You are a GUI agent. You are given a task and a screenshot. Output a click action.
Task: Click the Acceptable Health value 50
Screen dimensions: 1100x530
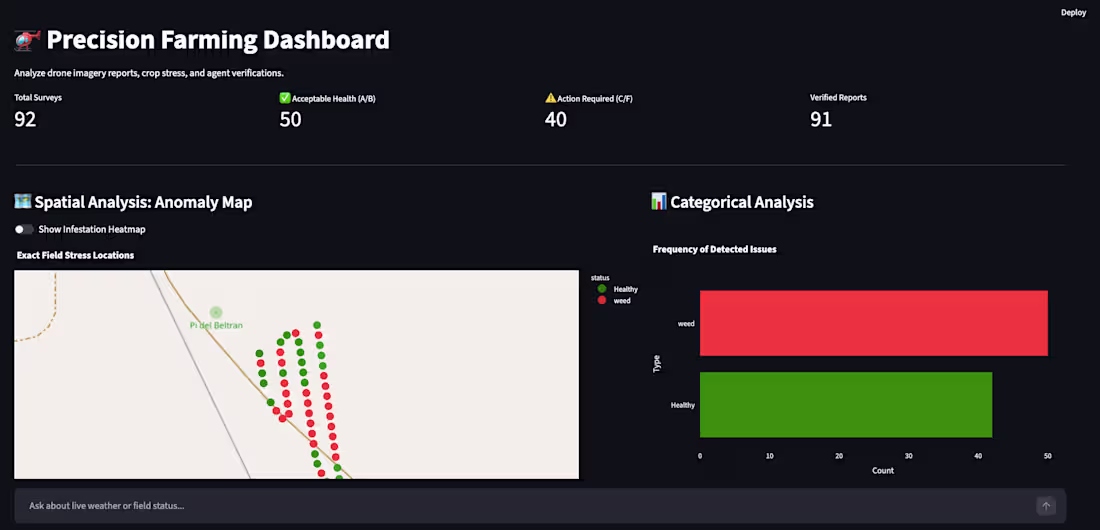pyautogui.click(x=290, y=120)
